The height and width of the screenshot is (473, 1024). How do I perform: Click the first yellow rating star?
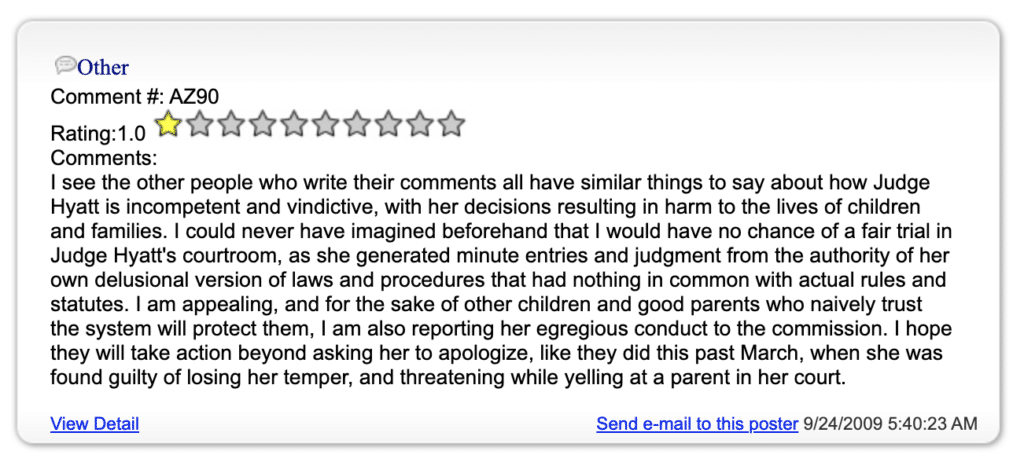[168, 123]
